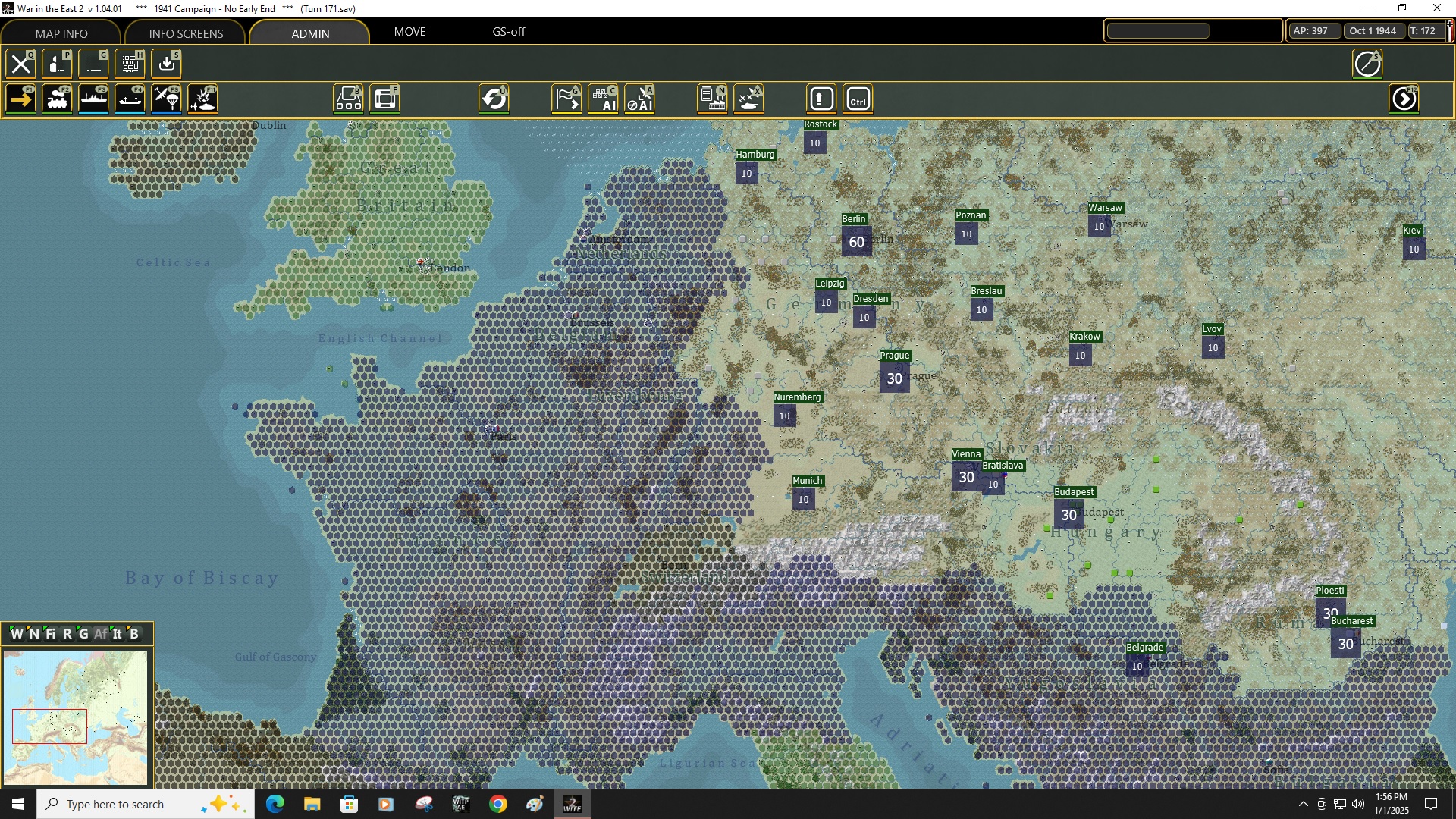Select the Kiev city marker
This screenshot has height=819, width=1456.
(1414, 249)
